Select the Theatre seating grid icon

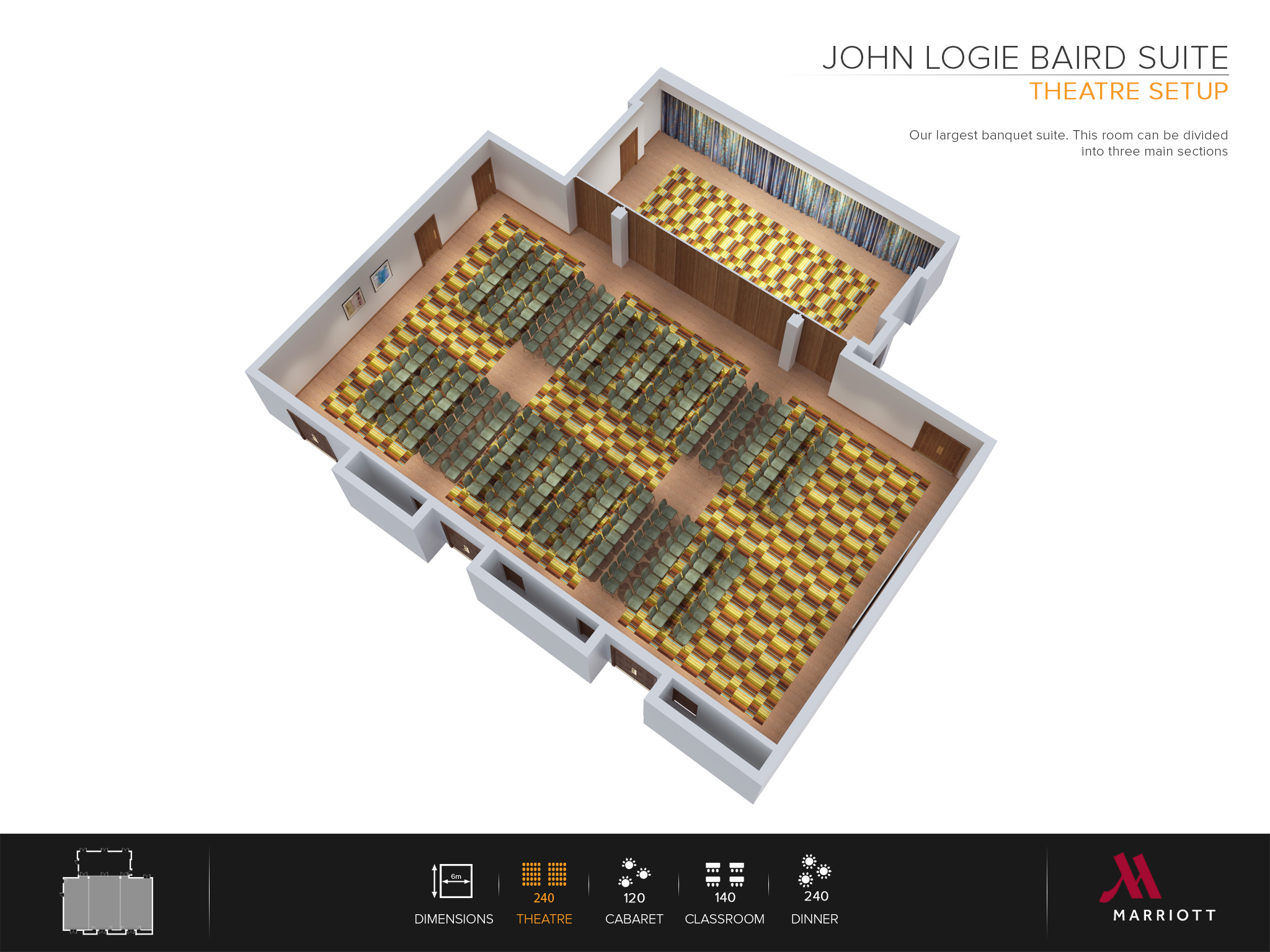click(544, 875)
